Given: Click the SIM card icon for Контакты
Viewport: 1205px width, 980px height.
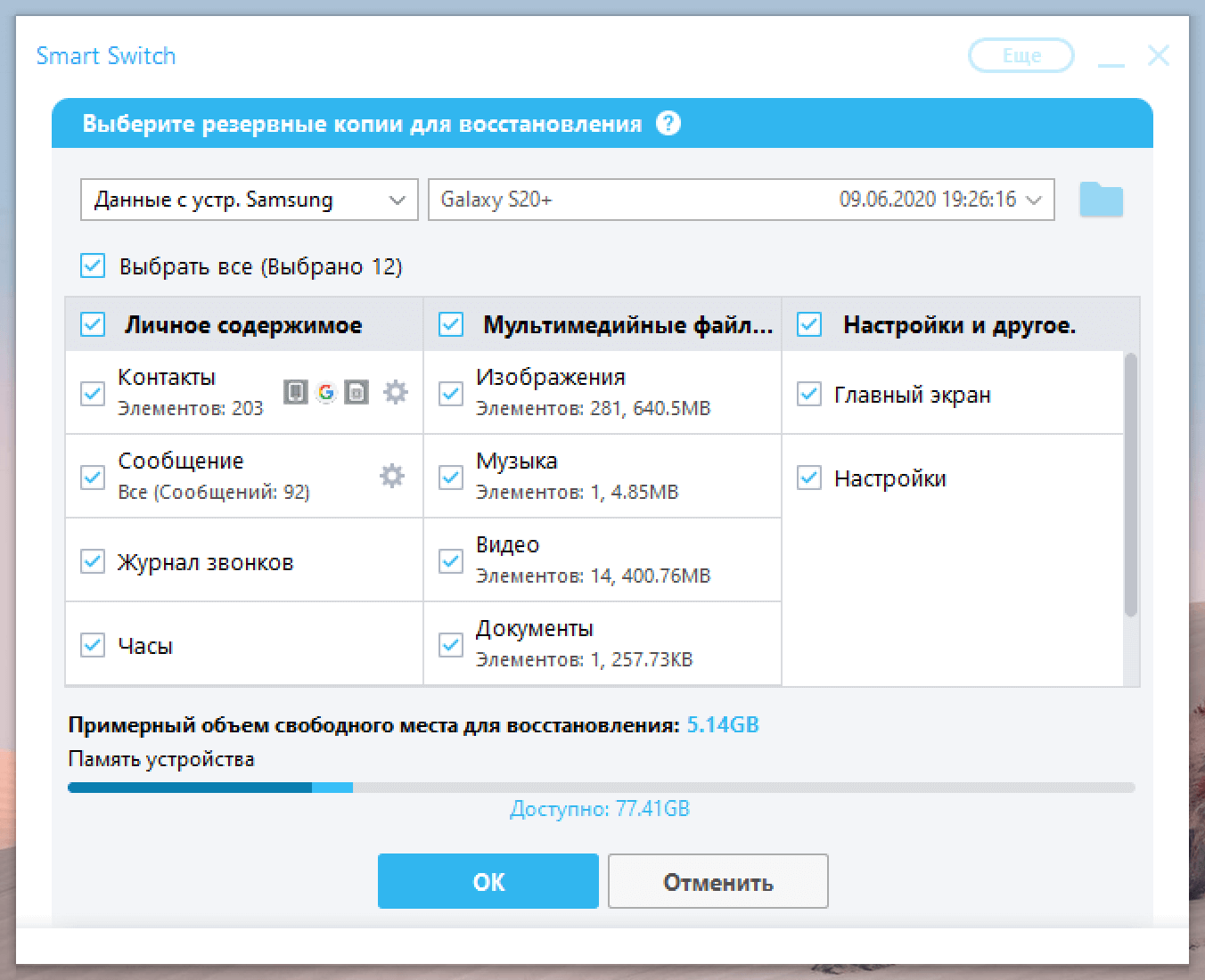Looking at the screenshot, I should 357,391.
